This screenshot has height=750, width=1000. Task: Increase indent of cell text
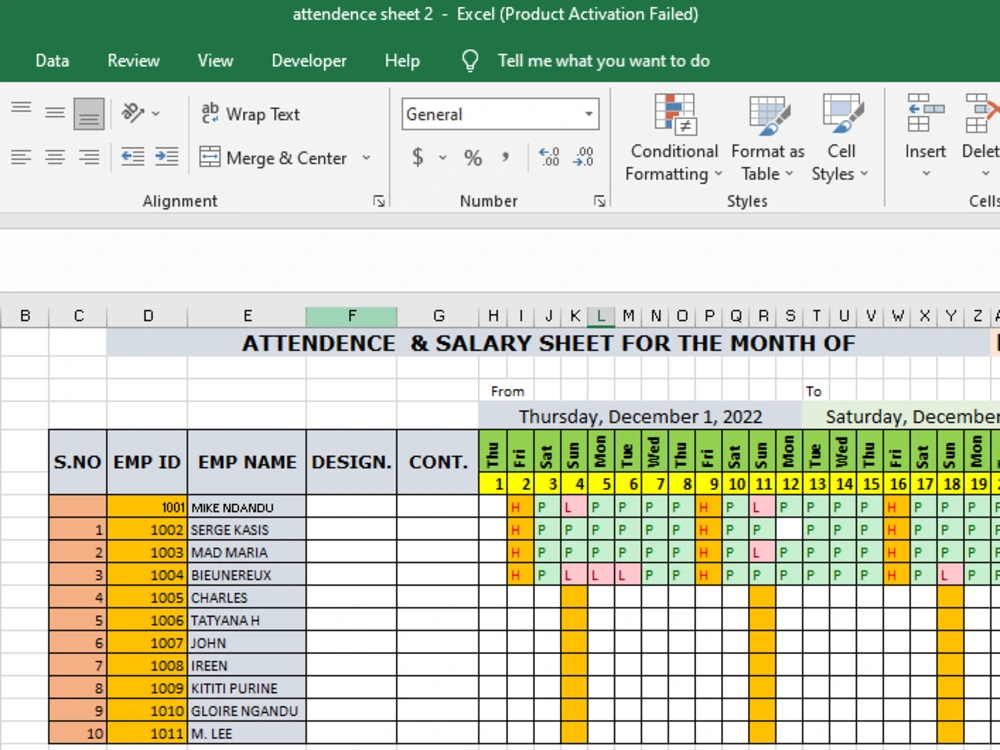(167, 157)
